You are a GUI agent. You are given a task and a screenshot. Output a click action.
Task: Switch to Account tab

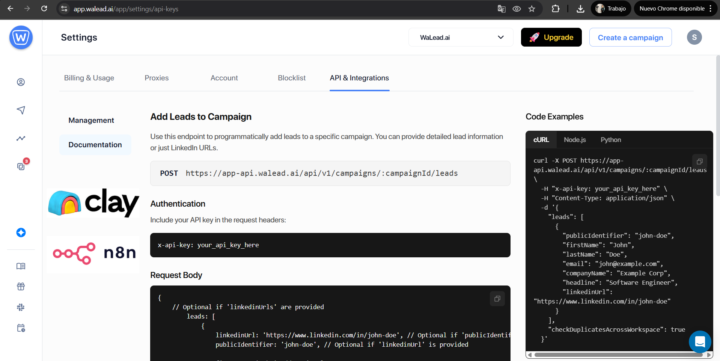point(224,78)
